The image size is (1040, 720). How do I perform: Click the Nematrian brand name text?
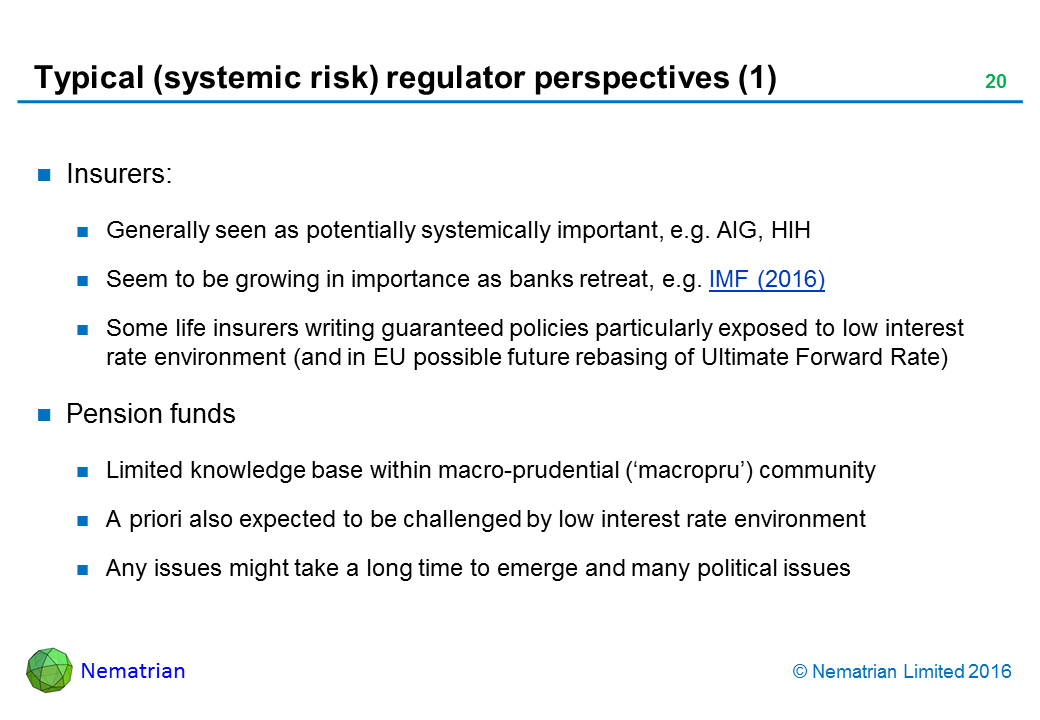(133, 671)
